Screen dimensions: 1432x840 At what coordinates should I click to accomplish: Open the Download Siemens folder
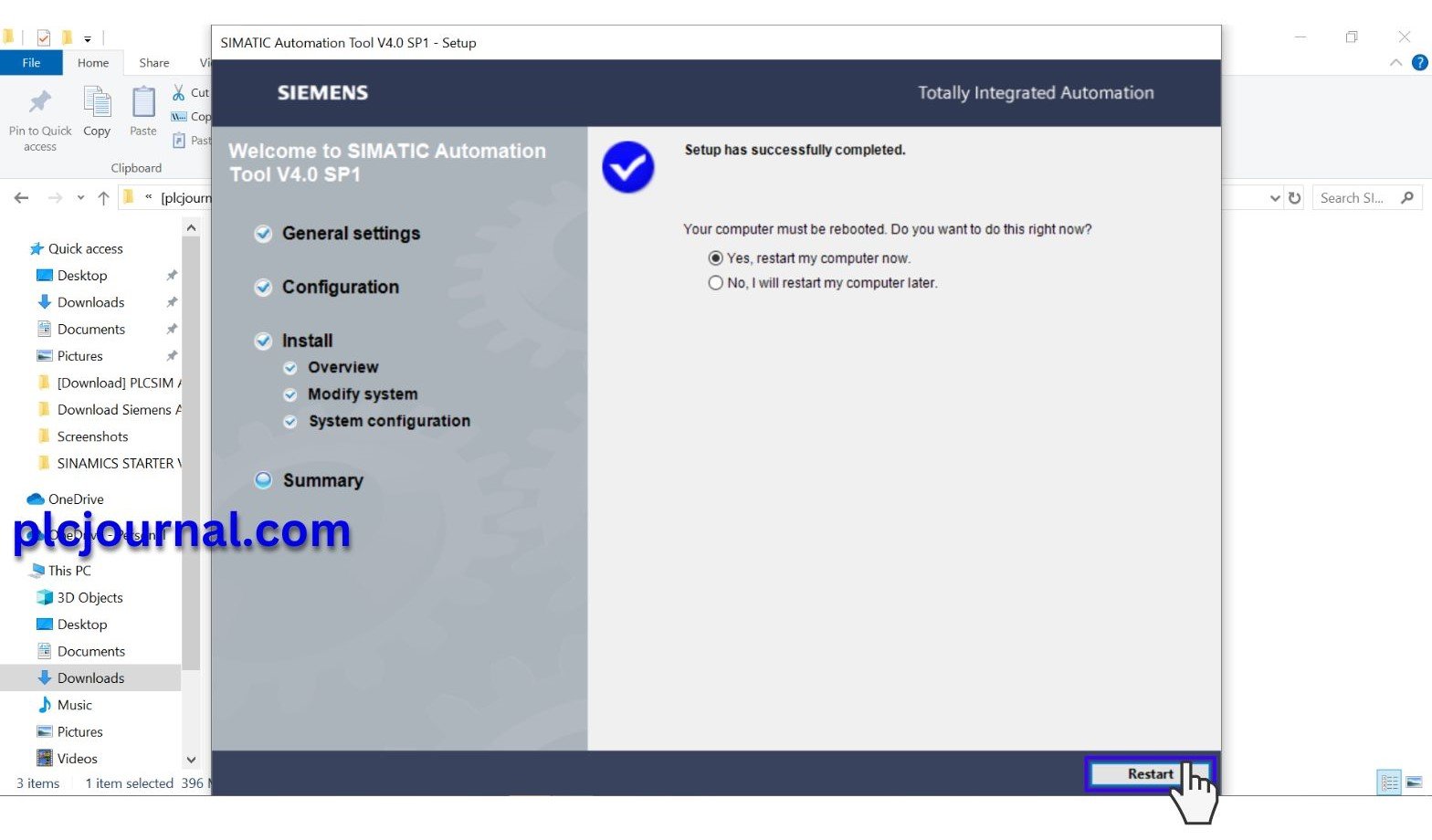pyautogui.click(x=109, y=410)
